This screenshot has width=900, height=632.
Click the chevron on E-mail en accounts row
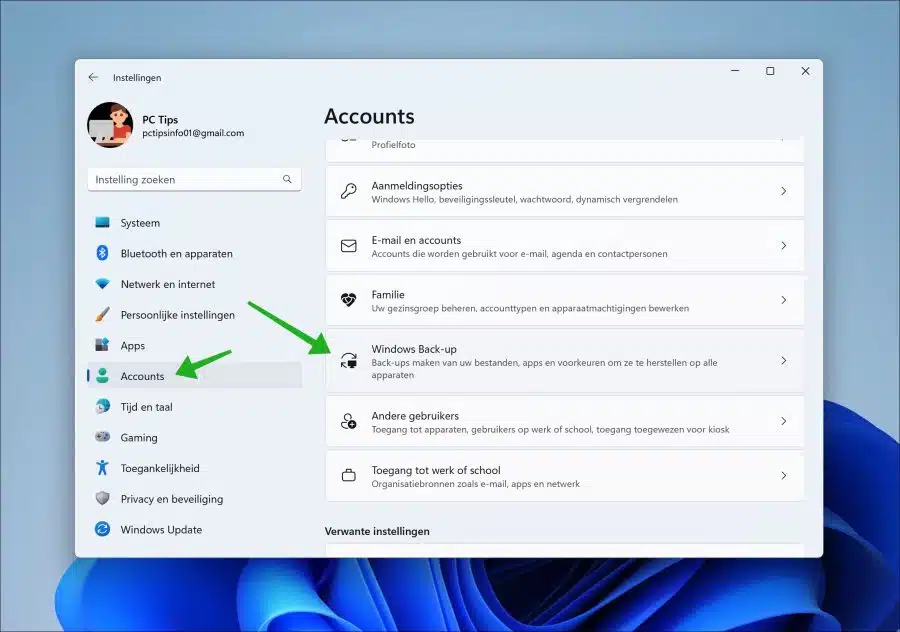point(783,246)
